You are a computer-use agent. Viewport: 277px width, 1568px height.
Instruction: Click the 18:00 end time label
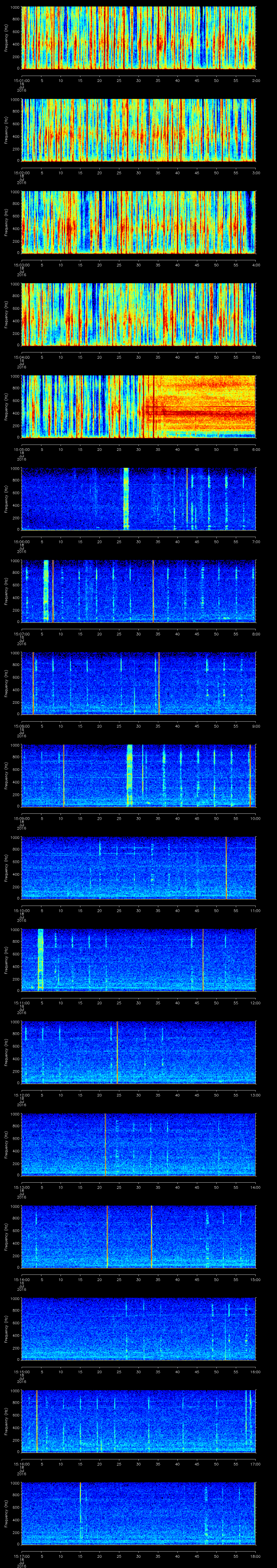pos(255,1556)
